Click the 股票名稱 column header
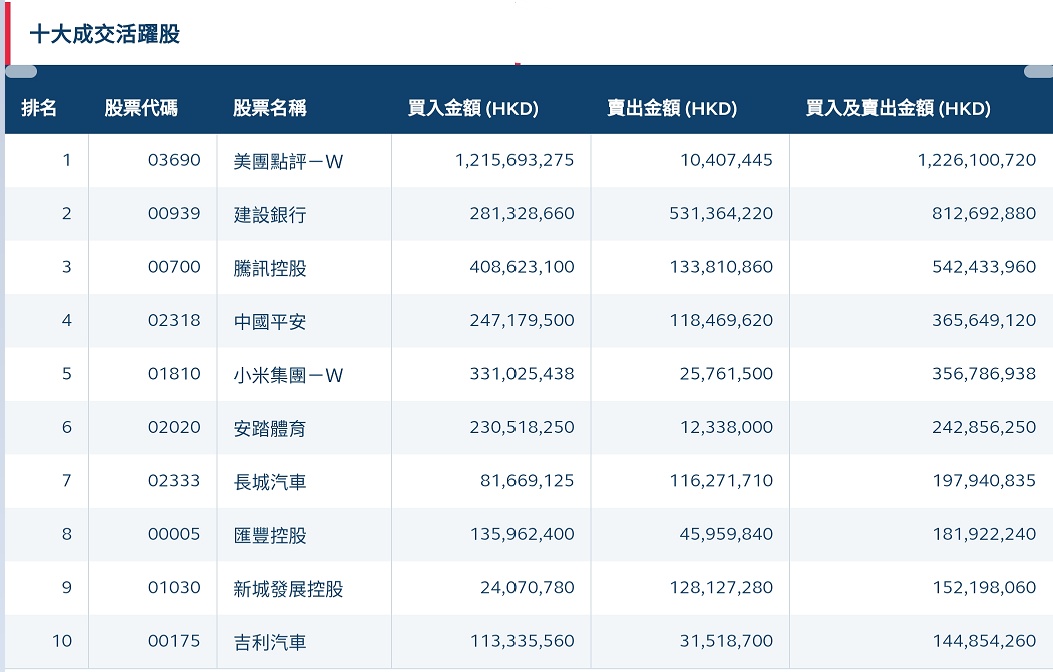Viewport: 1053px width, 672px height. click(x=269, y=107)
